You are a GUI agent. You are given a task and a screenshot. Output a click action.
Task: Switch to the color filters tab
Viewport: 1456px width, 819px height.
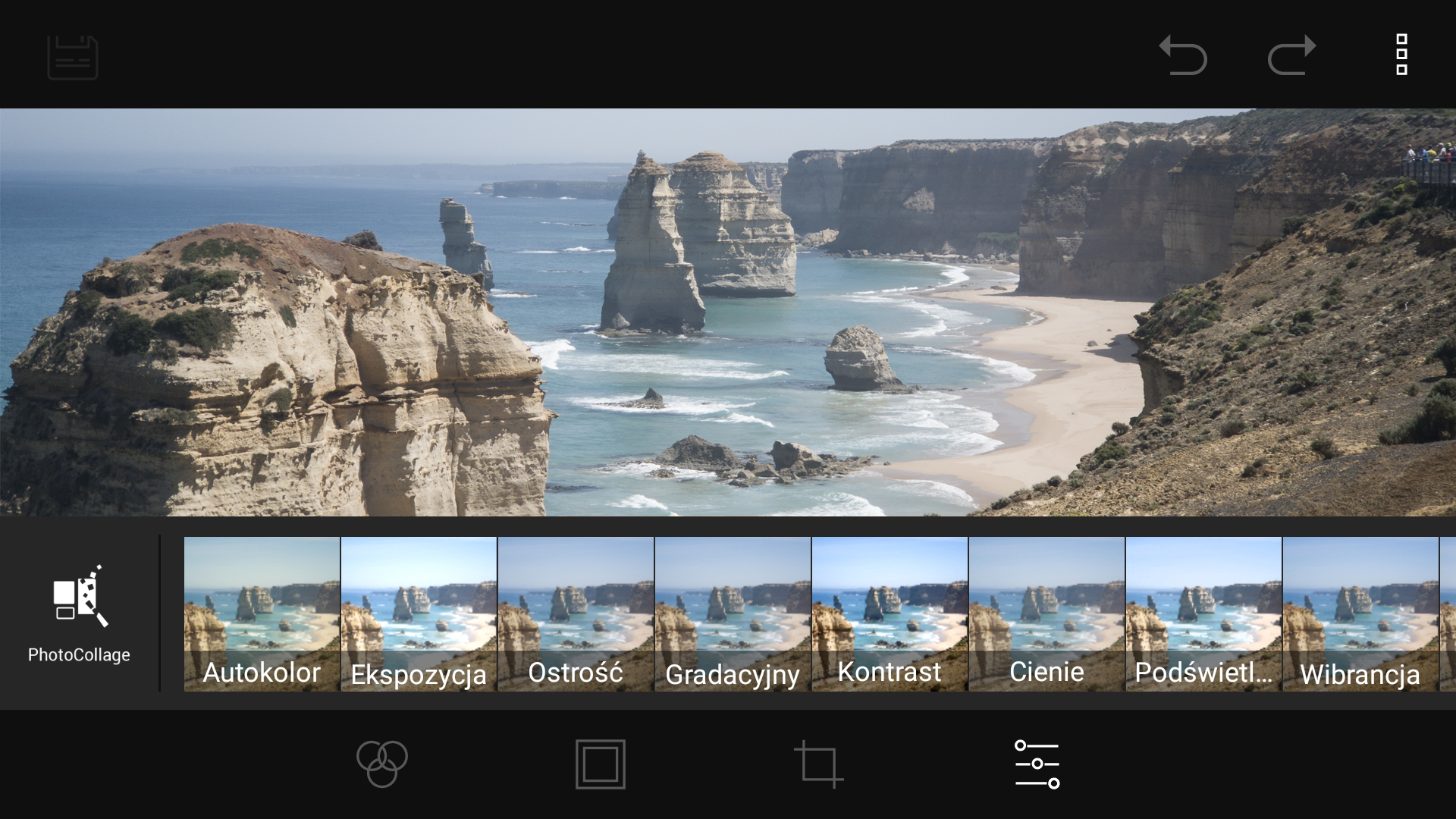[382, 764]
